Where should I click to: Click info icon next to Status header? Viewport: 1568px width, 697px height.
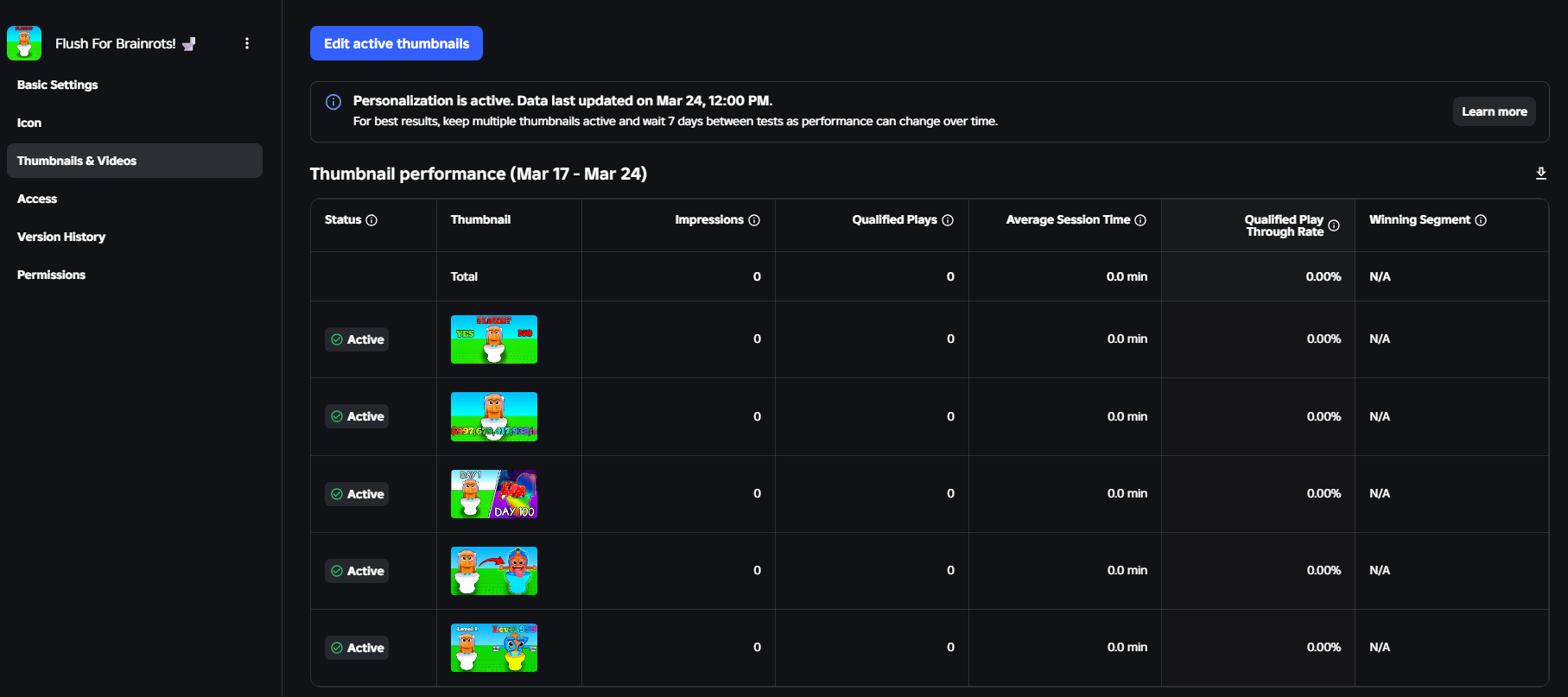click(x=371, y=220)
